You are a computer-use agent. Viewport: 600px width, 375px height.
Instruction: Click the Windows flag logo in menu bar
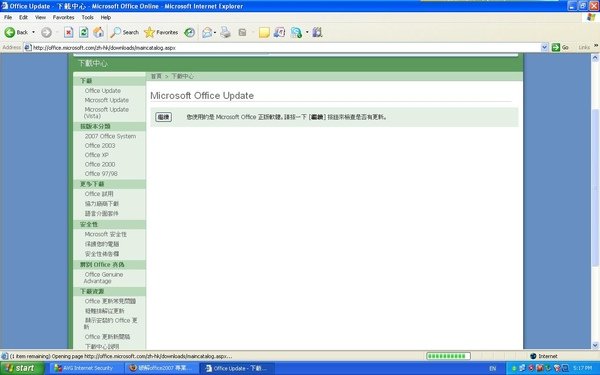click(x=592, y=17)
